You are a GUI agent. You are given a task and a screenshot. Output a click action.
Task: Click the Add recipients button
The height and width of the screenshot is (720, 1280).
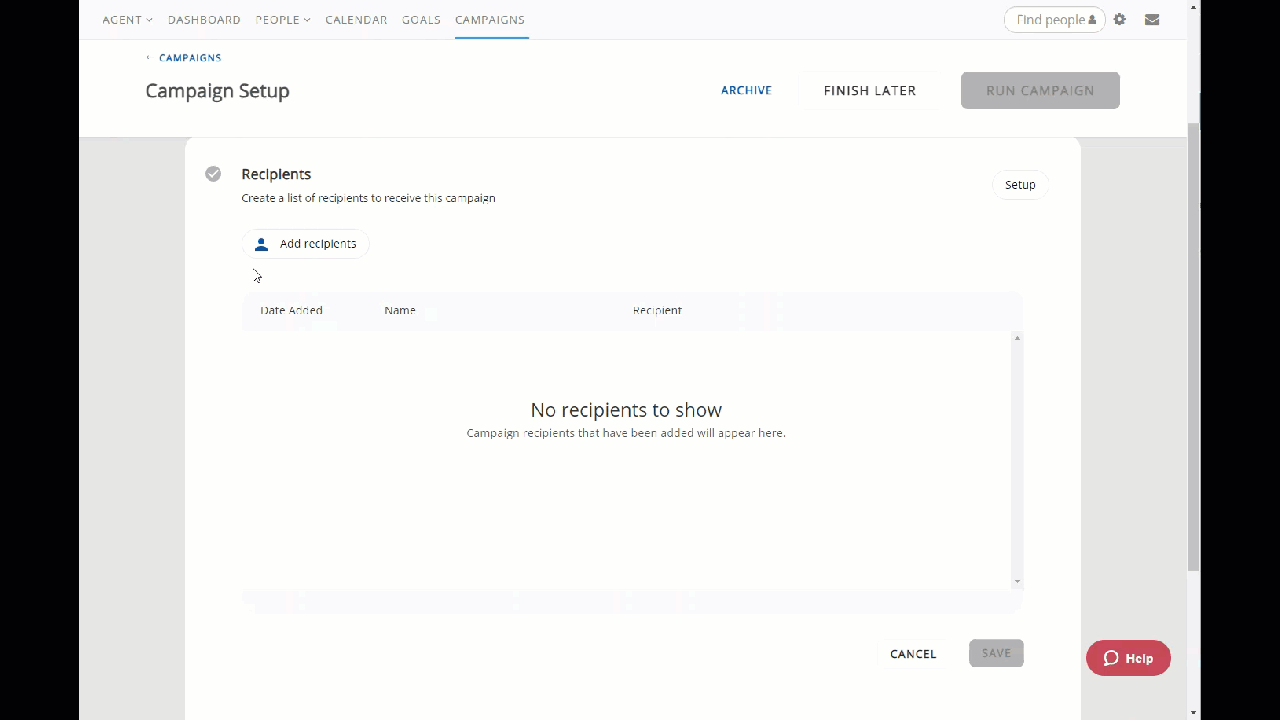[306, 244]
